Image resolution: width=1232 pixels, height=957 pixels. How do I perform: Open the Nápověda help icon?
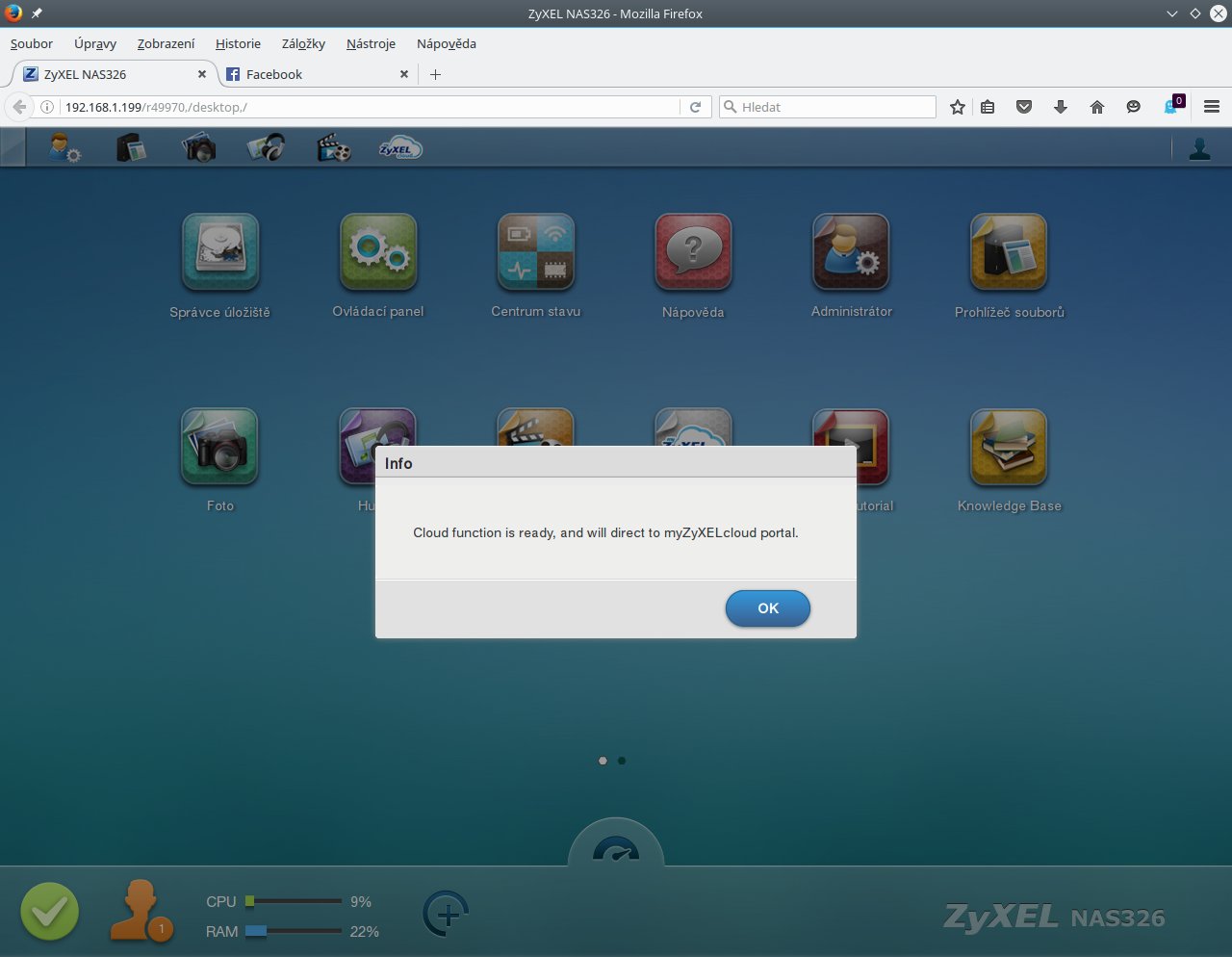click(693, 251)
